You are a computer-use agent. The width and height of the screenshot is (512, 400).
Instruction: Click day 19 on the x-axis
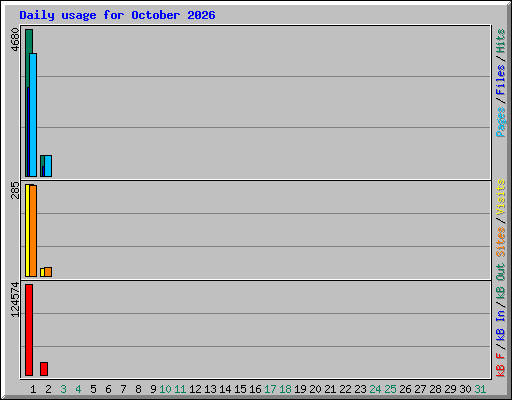coord(300,389)
